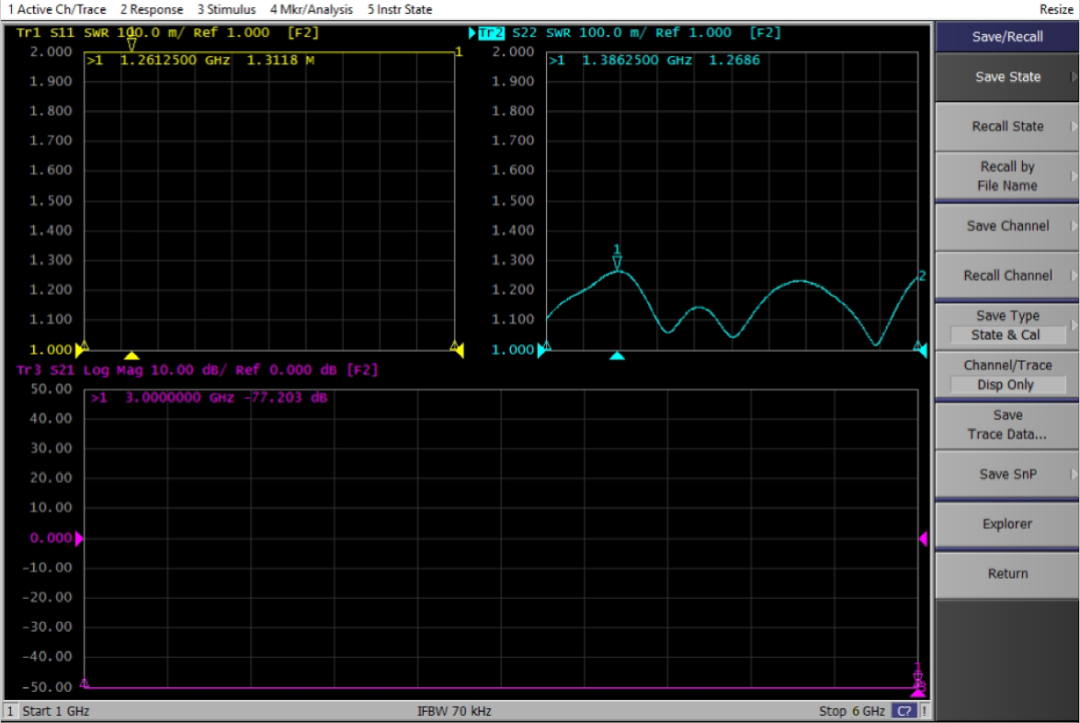Click the Tr3 marker at the stop frequency
Image resolution: width=1080 pixels, height=723 pixels.
pyautogui.click(x=917, y=678)
